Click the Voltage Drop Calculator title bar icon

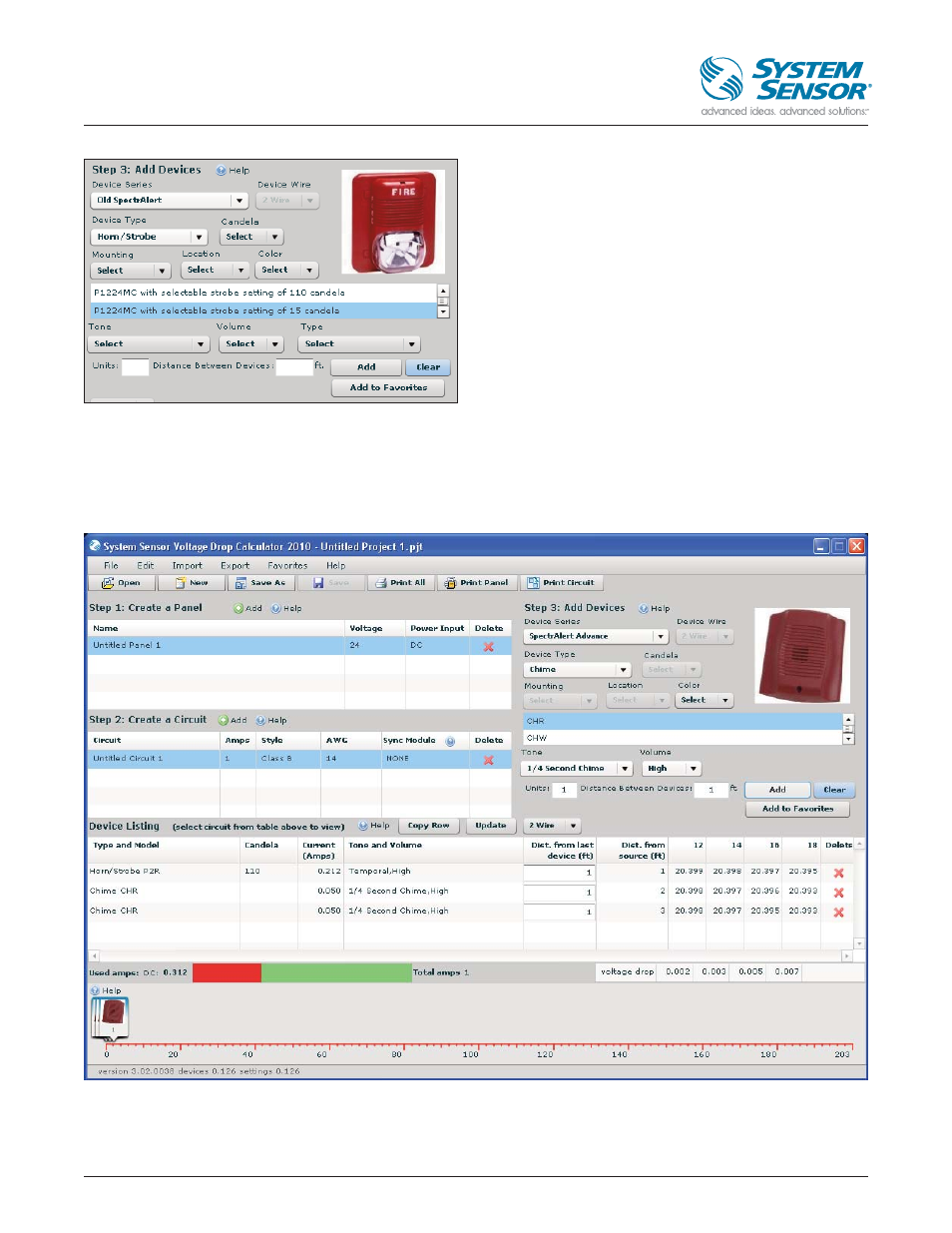point(95,546)
